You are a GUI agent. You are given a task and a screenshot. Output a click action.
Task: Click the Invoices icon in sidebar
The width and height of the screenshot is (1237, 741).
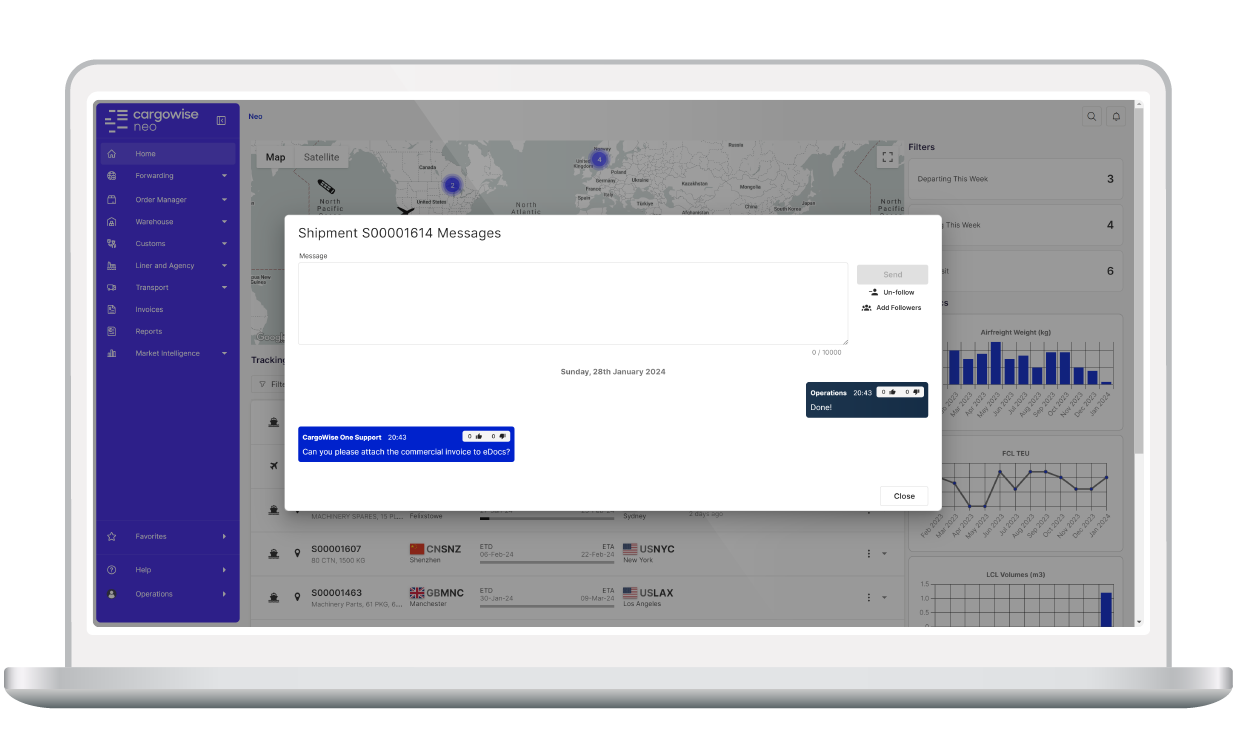click(x=112, y=310)
